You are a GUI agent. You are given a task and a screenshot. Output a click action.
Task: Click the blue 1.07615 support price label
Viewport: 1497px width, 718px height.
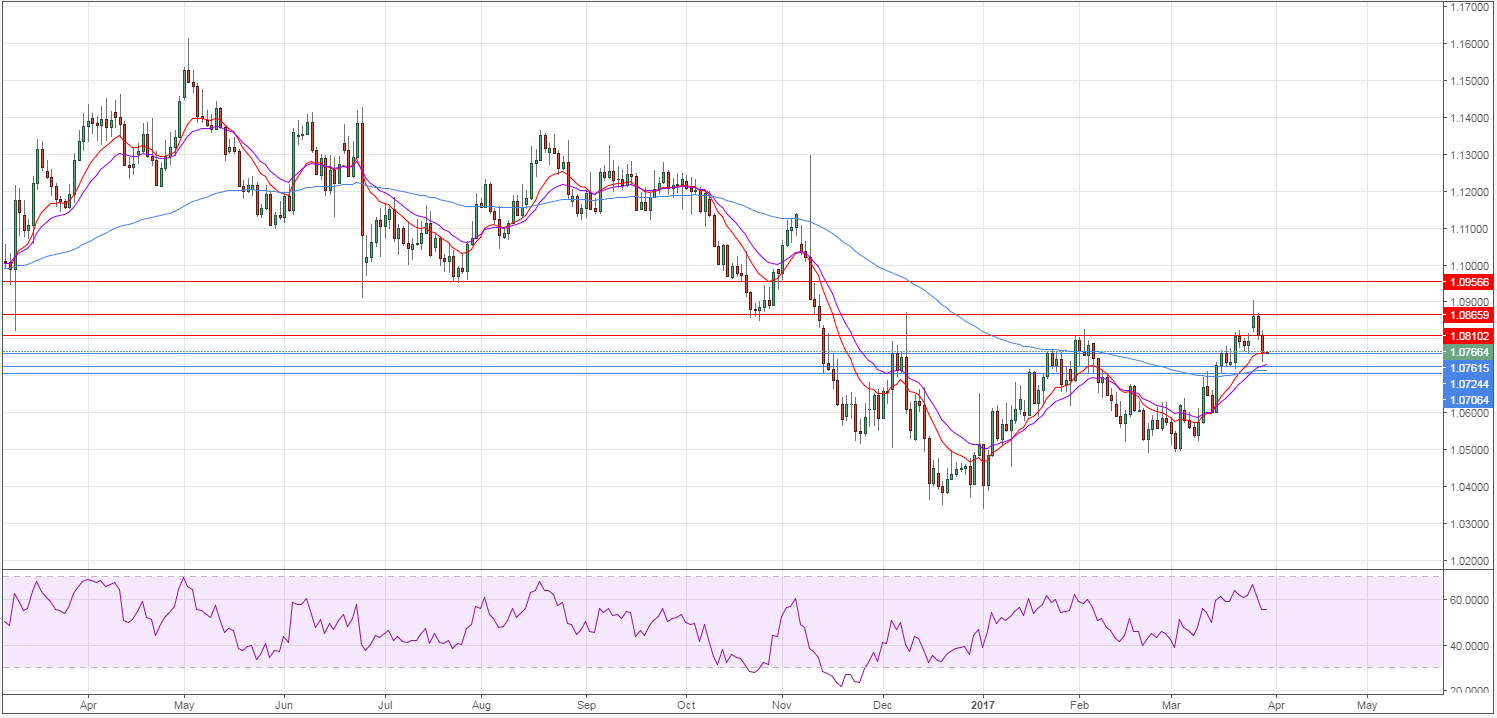[1469, 368]
